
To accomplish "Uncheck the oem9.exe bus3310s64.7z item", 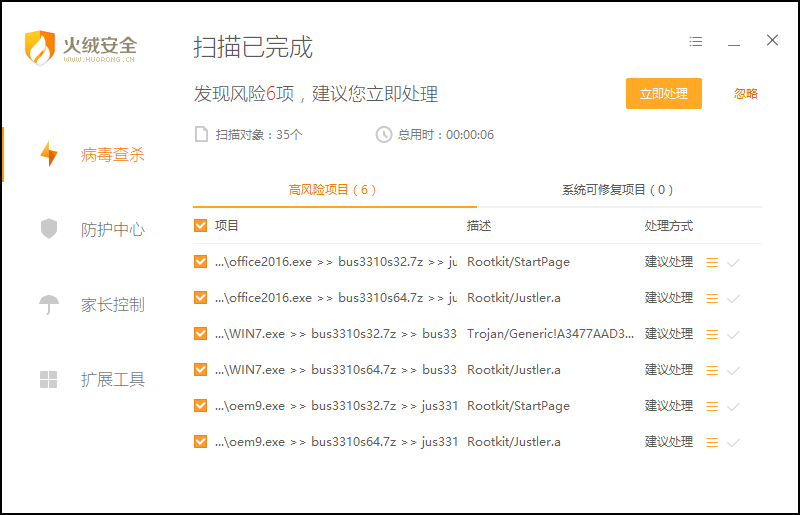I will [x=201, y=442].
